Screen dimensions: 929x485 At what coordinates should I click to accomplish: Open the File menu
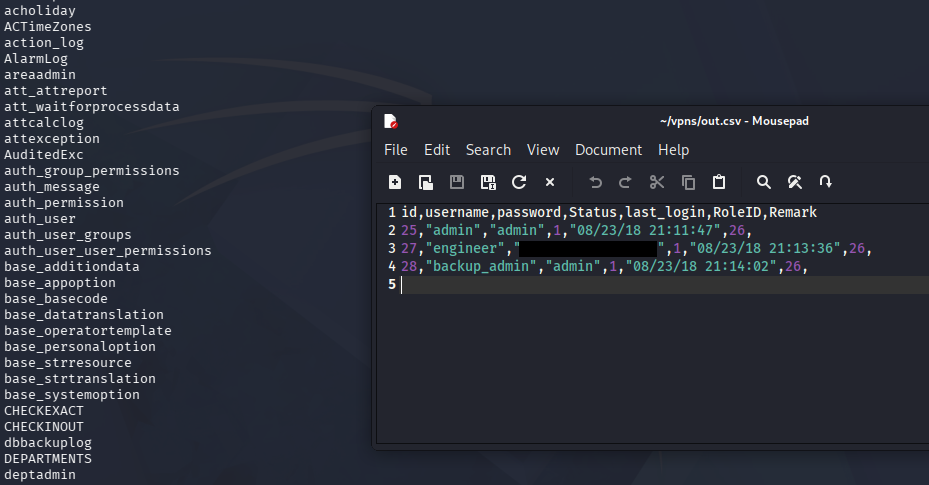(396, 150)
